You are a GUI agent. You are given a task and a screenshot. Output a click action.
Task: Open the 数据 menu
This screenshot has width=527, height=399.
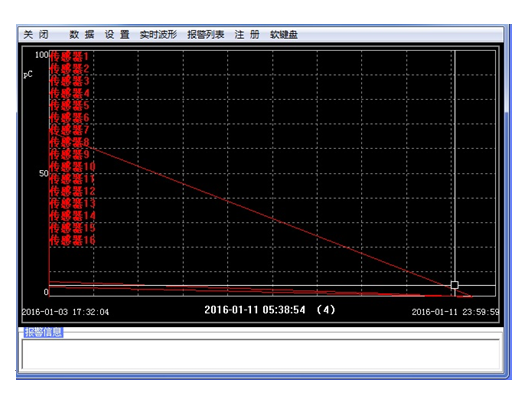[x=82, y=34]
